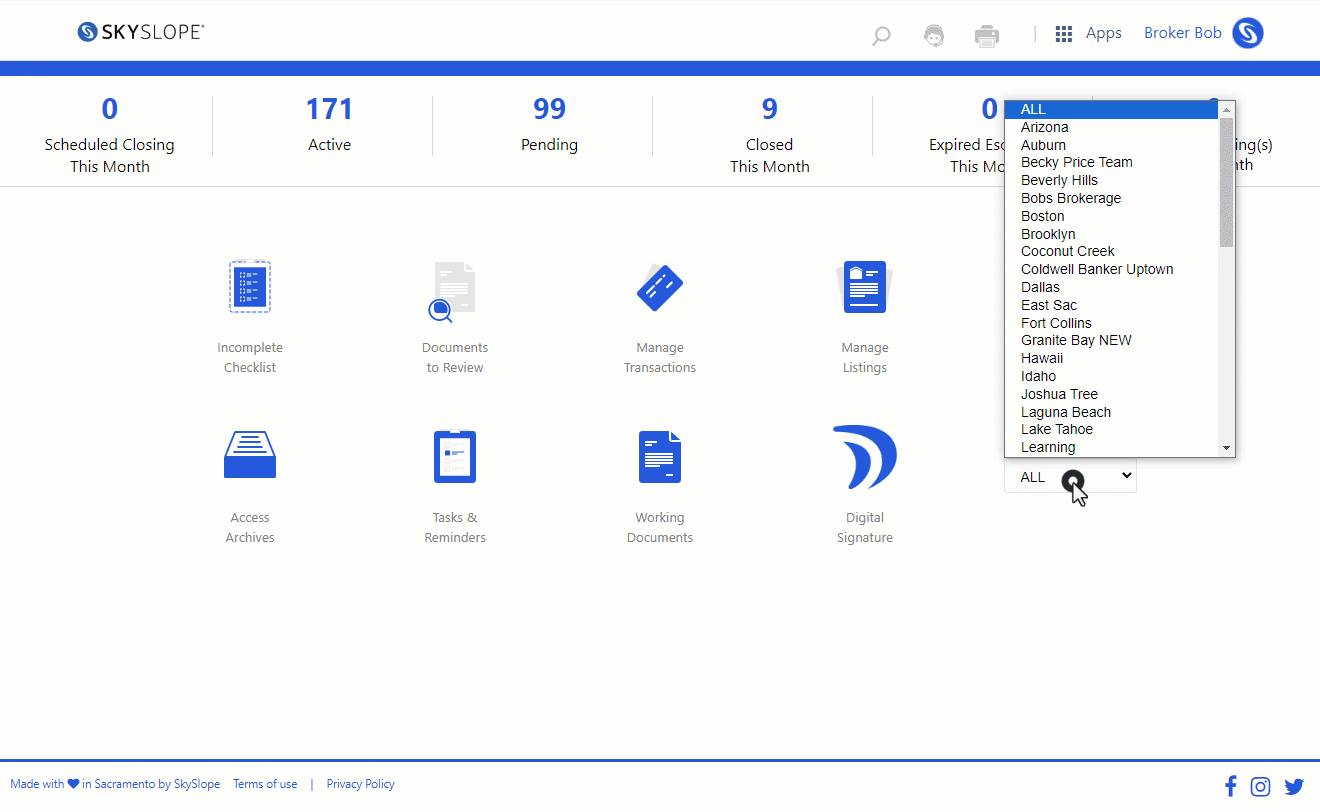Click the Broker Bob avatar icon
This screenshot has width=1320, height=812.
[1248, 33]
